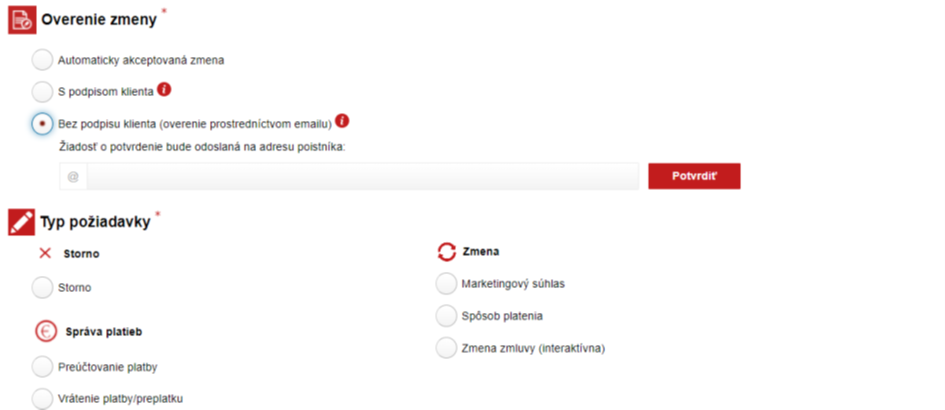The height and width of the screenshot is (410, 945).
Task: Click info icon next to S podpisom klienta
Action: coord(164,90)
